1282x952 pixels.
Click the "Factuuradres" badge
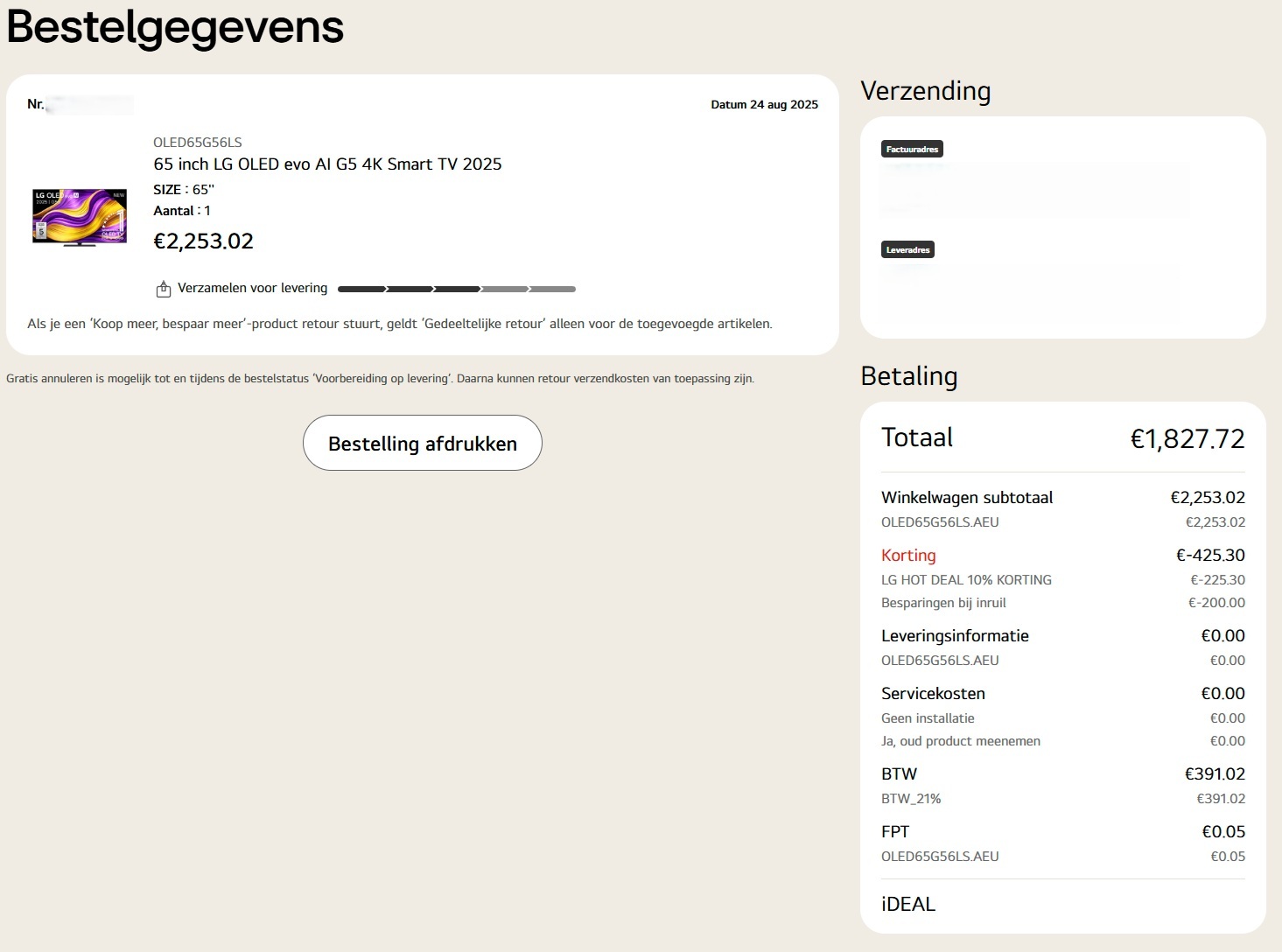912,149
